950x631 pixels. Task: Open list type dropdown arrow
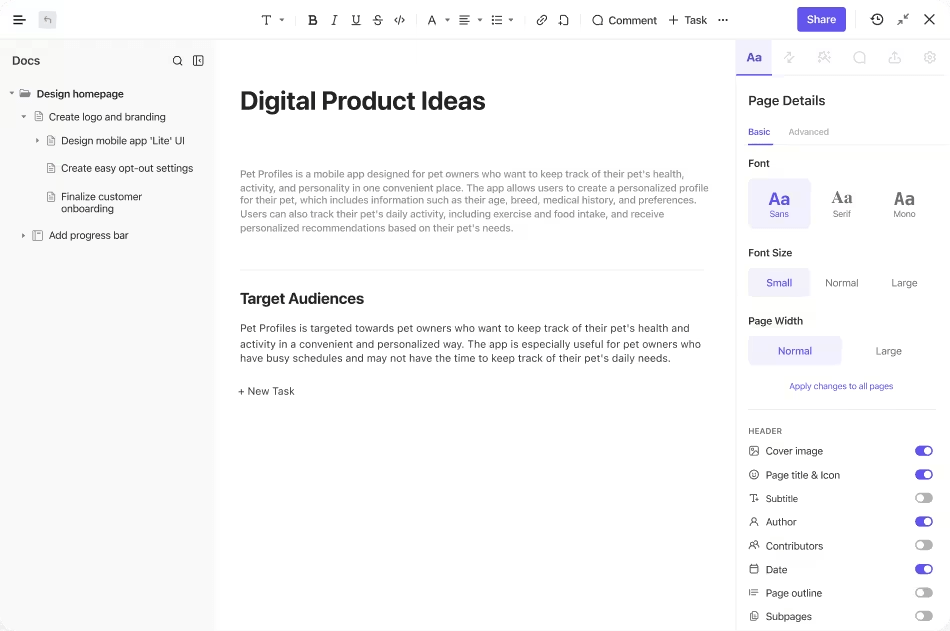(511, 20)
